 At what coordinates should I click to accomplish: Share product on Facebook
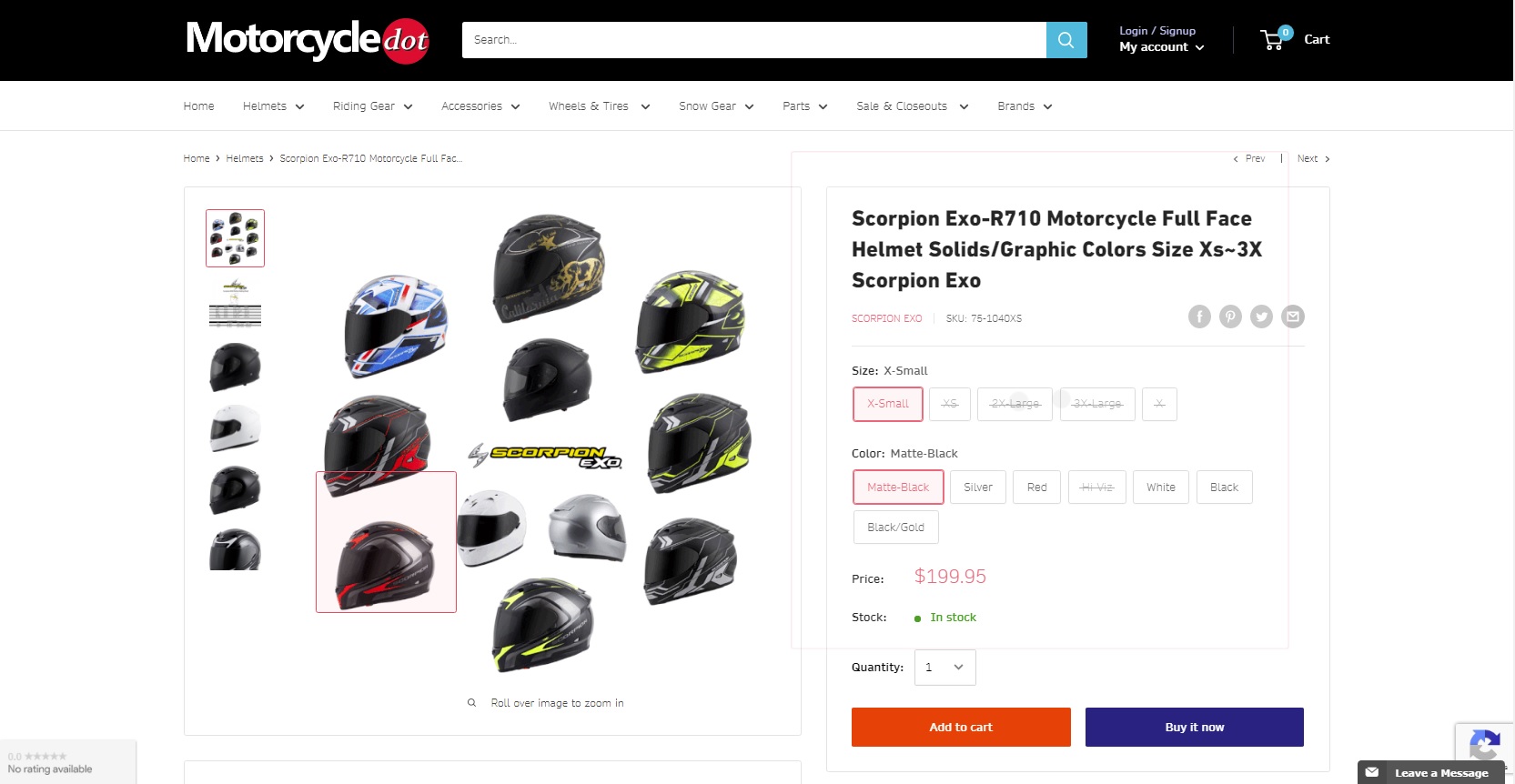click(1199, 317)
